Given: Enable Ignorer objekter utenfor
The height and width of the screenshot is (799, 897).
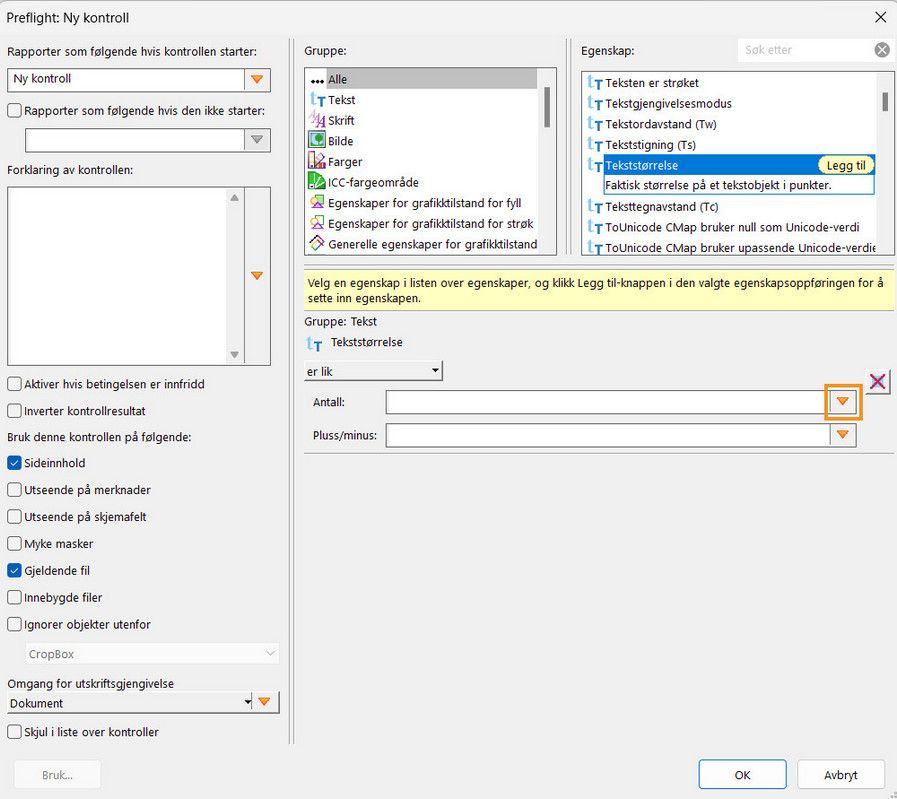Looking at the screenshot, I should [14, 624].
